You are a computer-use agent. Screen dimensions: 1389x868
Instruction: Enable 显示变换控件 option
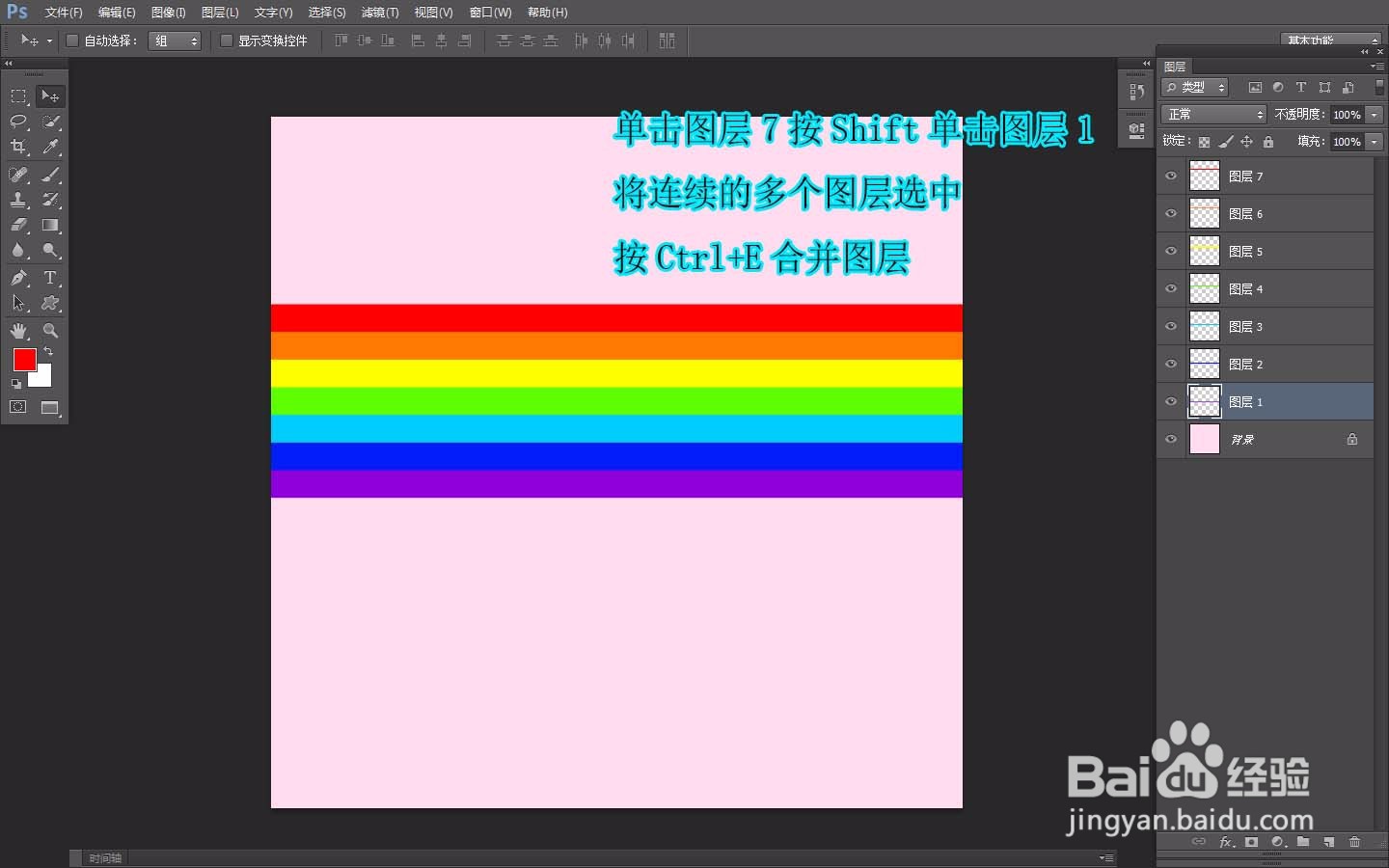pyautogui.click(x=227, y=41)
